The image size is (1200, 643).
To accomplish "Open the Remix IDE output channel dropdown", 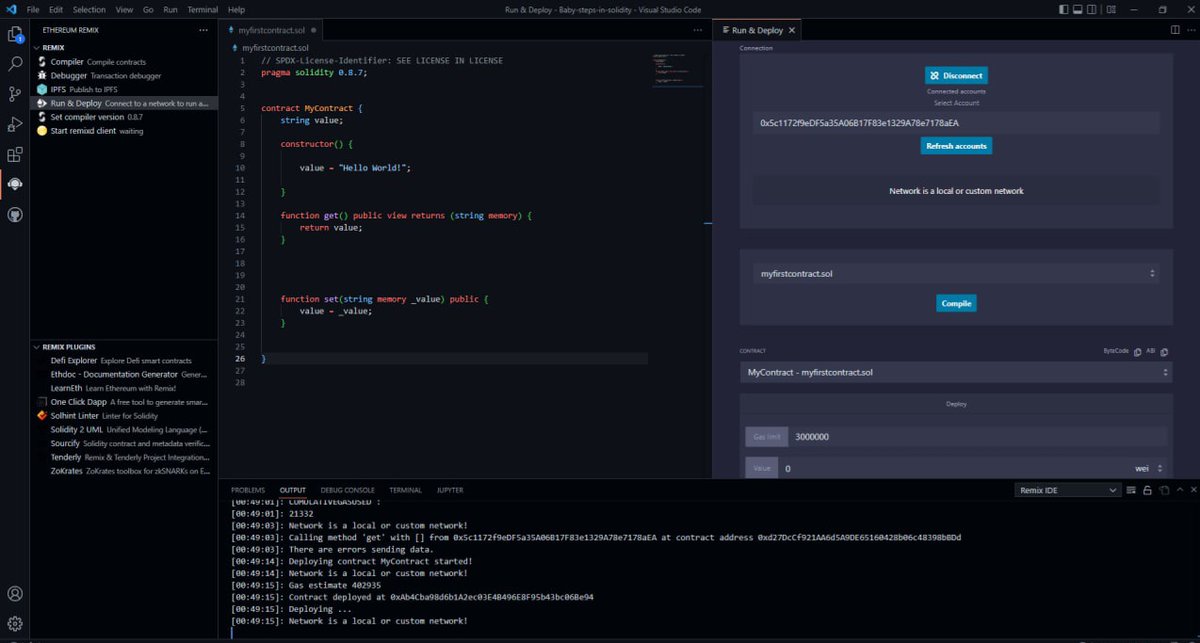I will (x=1067, y=490).
